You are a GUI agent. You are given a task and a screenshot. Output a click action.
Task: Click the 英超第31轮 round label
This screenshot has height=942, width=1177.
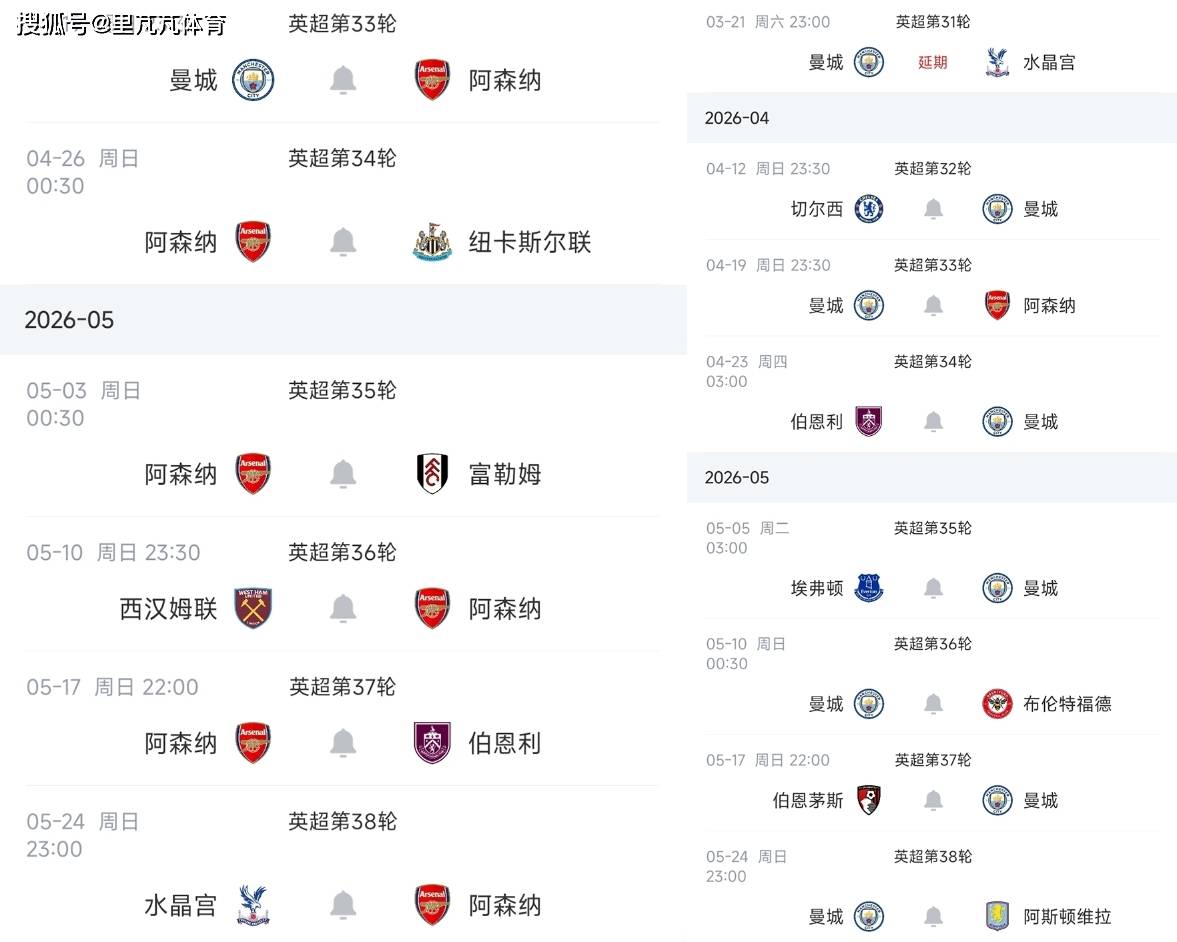pos(932,22)
